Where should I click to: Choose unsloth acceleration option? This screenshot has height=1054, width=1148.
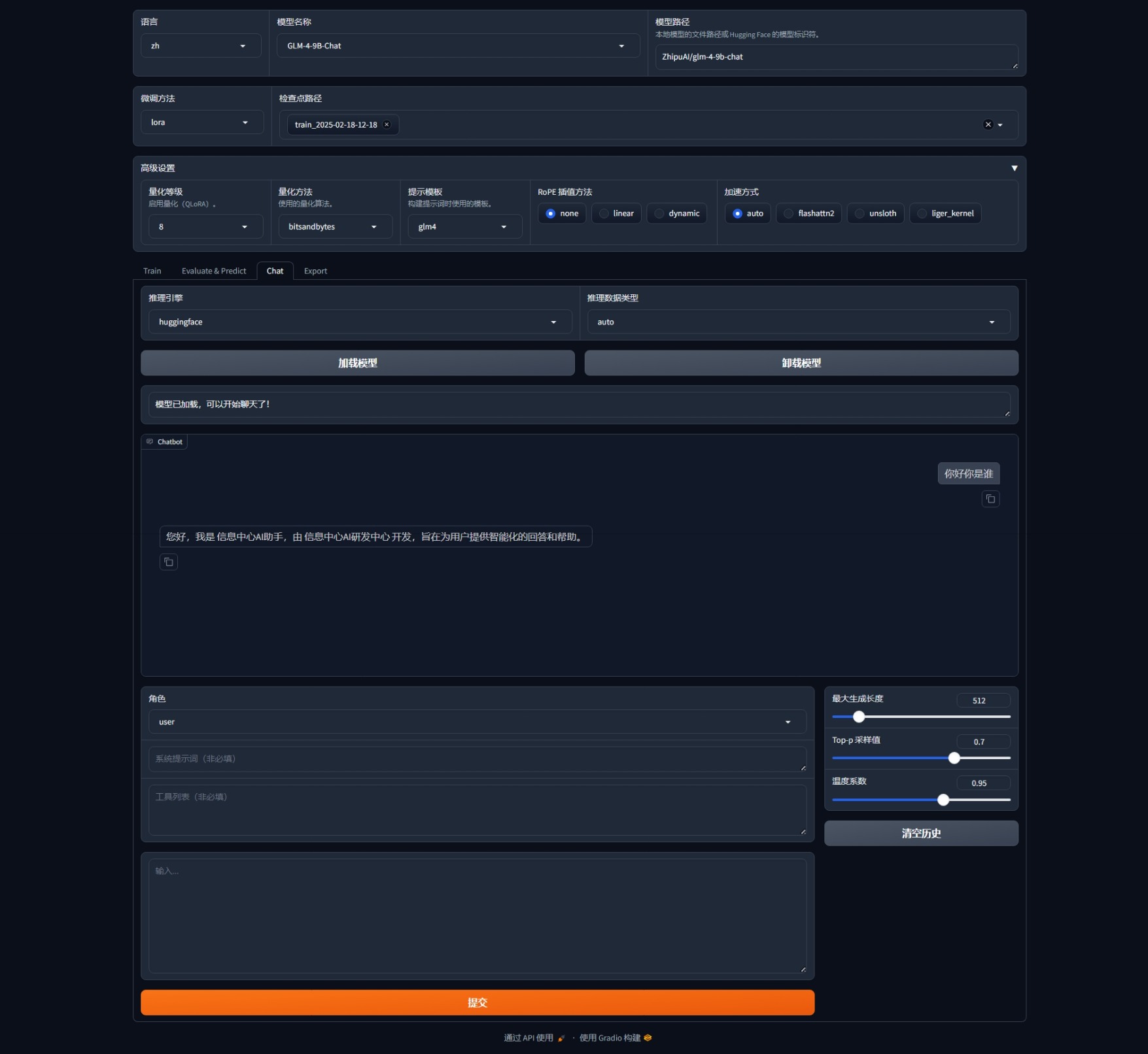[x=860, y=214]
